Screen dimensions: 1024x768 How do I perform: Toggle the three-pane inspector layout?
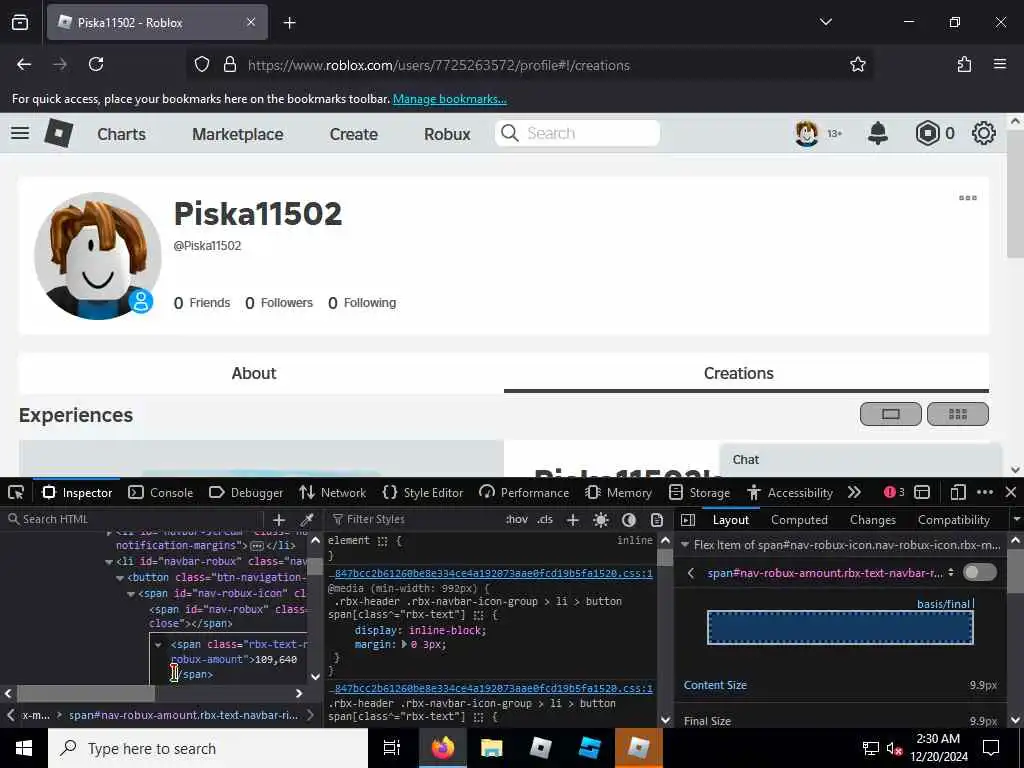click(x=688, y=520)
